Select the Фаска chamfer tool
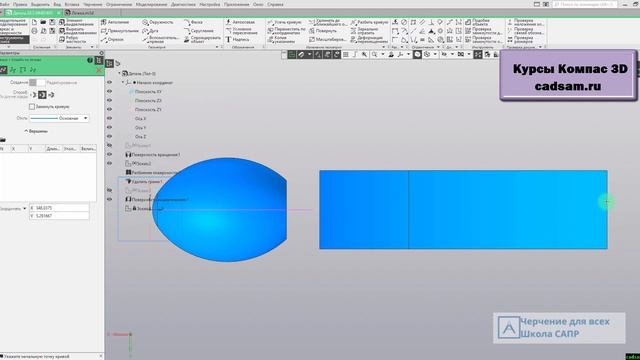640x360 pixels. point(193,22)
